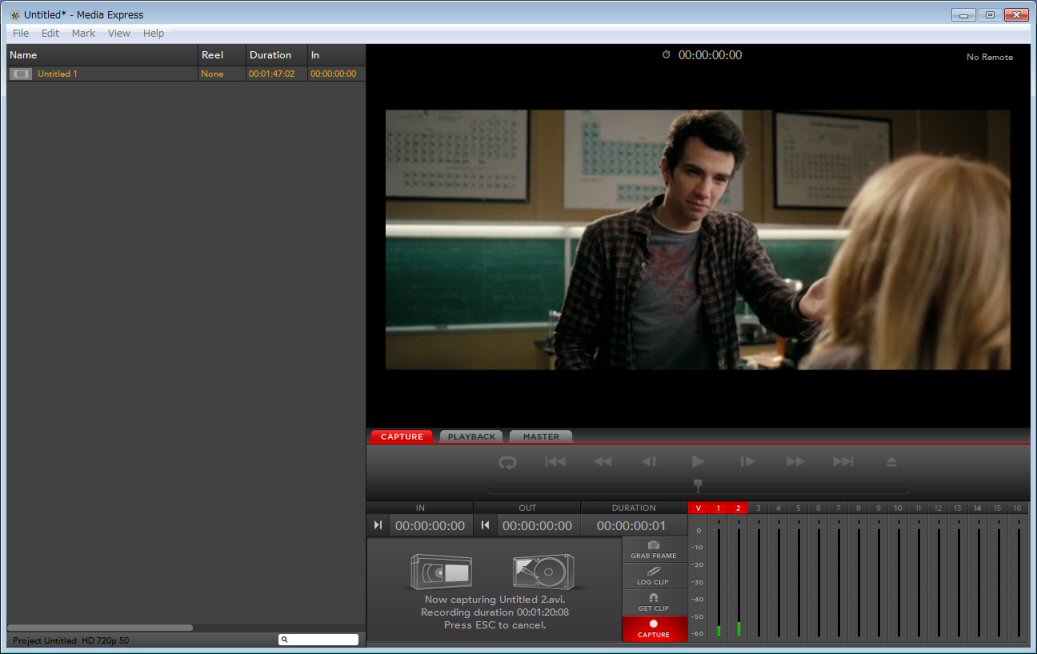Click the eject icon
This screenshot has width=1037, height=654.
click(x=892, y=462)
